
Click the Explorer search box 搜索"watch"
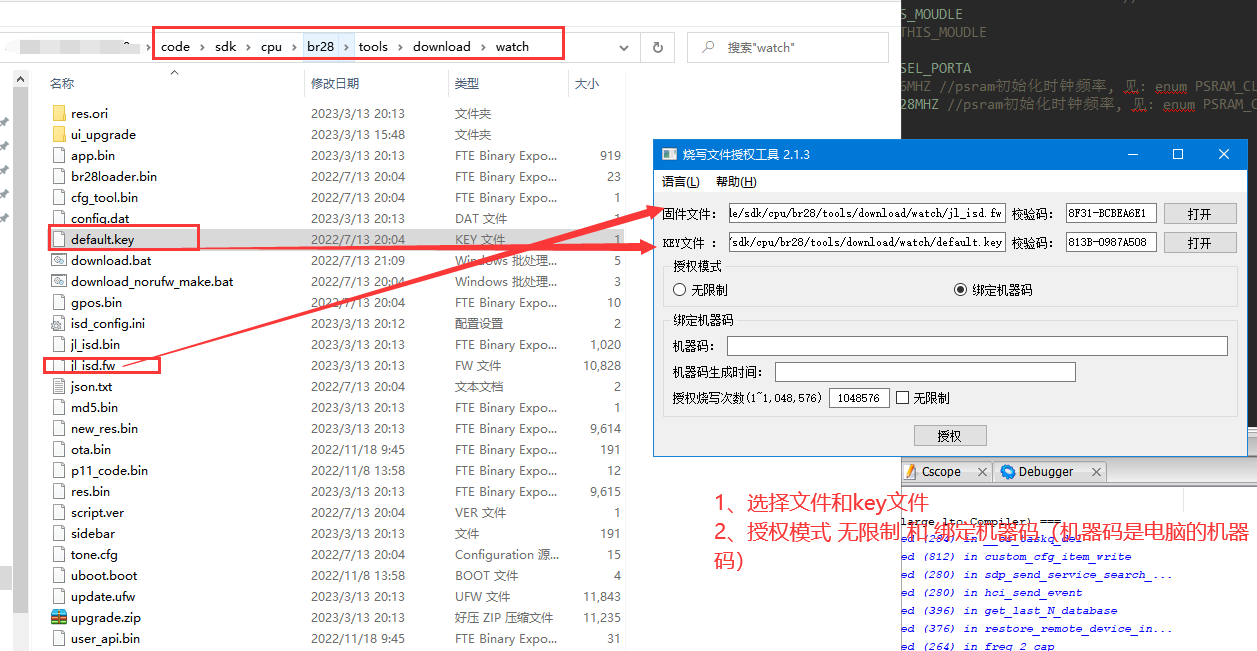click(x=789, y=47)
